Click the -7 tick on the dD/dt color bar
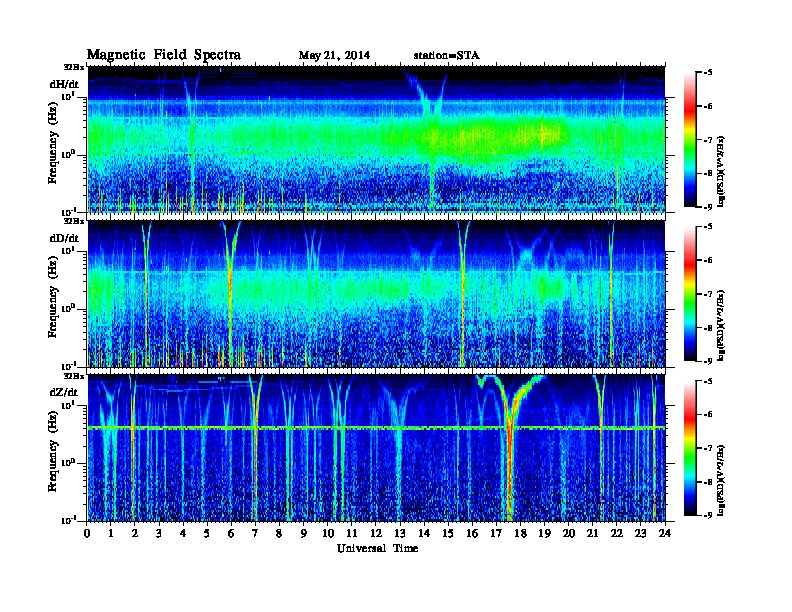Screen dimensions: 792x612 (x=707, y=294)
